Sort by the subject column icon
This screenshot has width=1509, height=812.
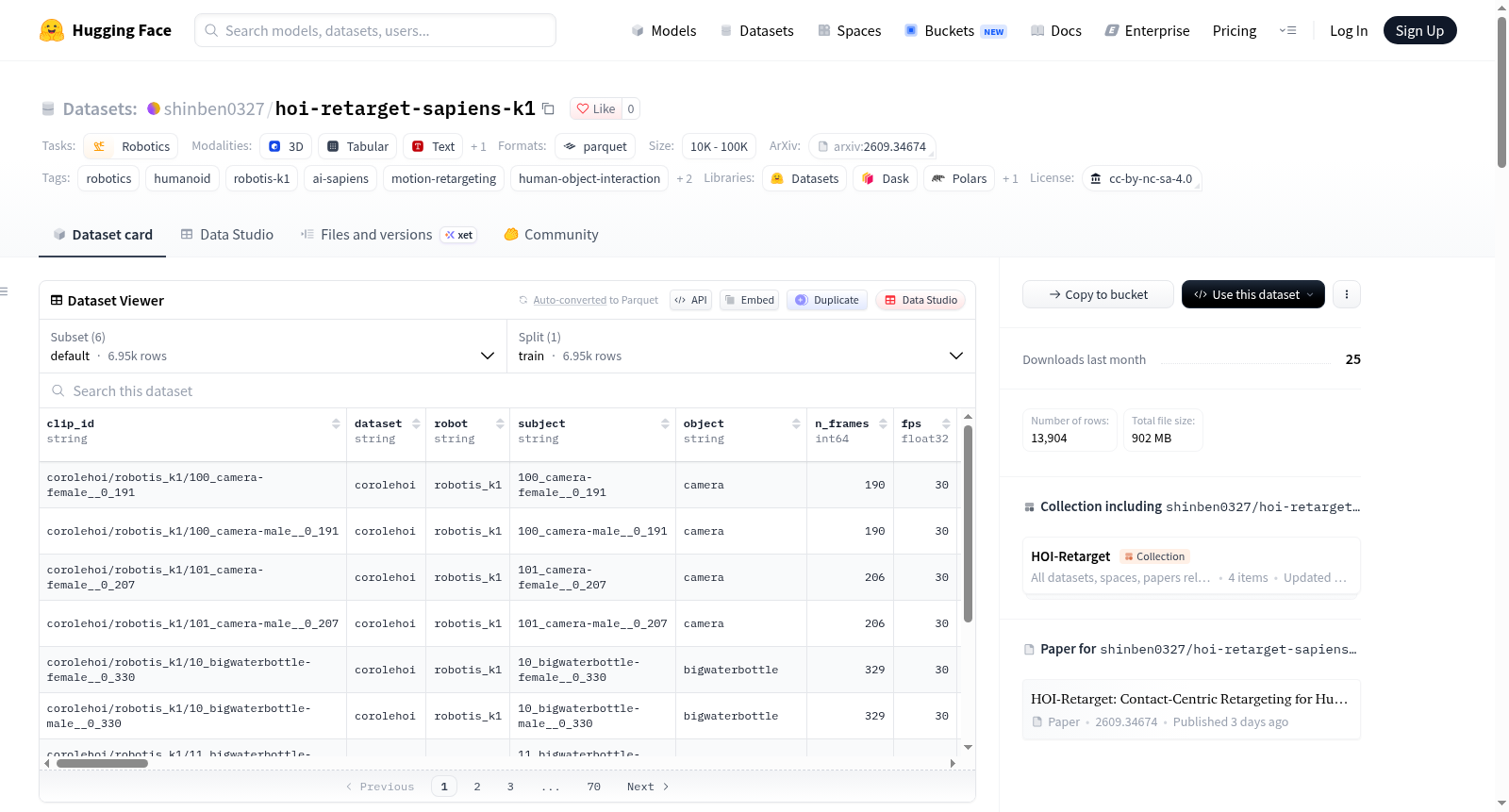coord(665,423)
